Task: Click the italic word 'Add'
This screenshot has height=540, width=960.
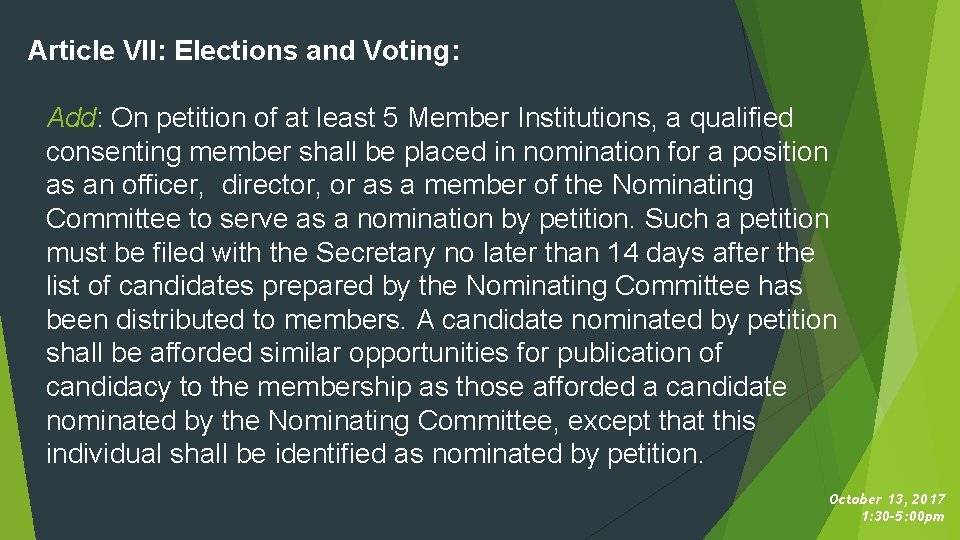Action: (71, 119)
